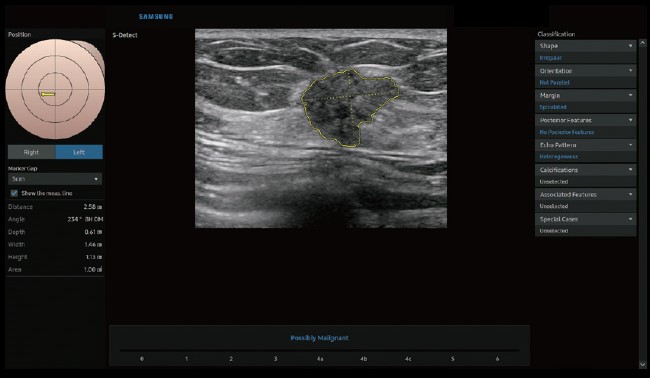
Task: Click the 'No Posterior Features' value
Action: [x=567, y=132]
